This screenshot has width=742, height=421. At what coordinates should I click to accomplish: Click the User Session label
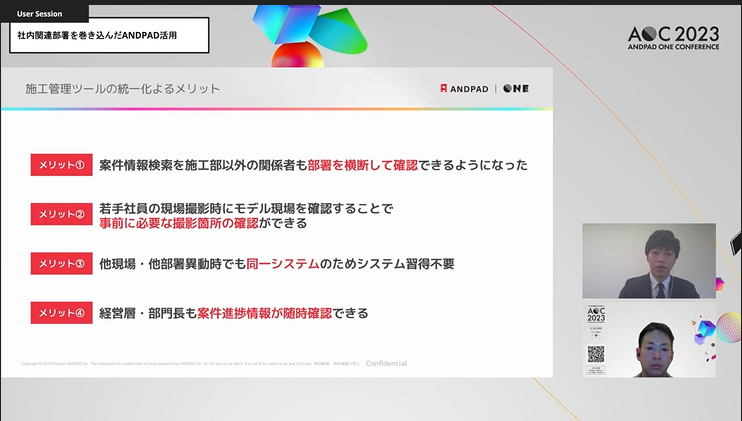click(x=39, y=14)
